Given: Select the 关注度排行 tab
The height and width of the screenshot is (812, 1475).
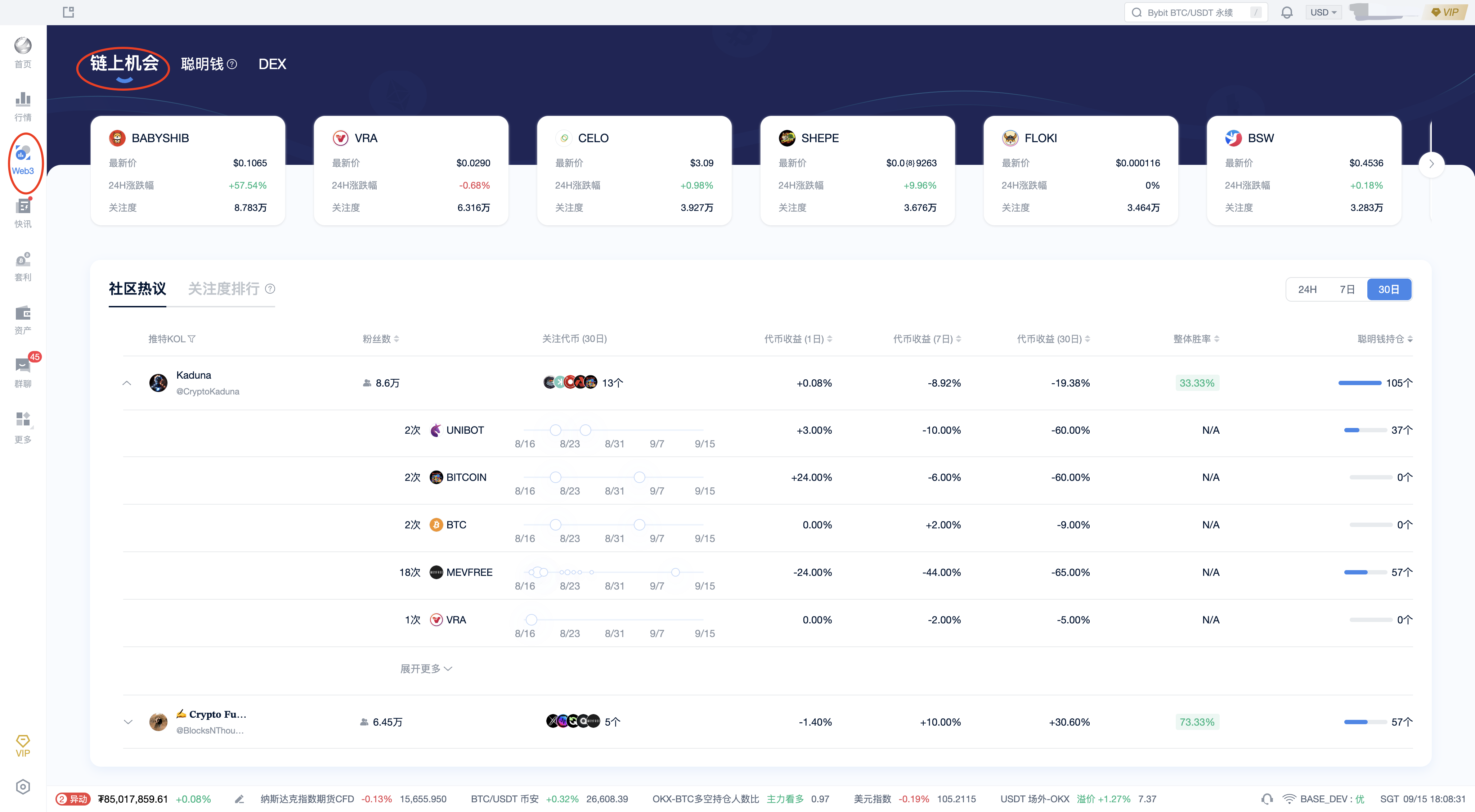Looking at the screenshot, I should [224, 289].
